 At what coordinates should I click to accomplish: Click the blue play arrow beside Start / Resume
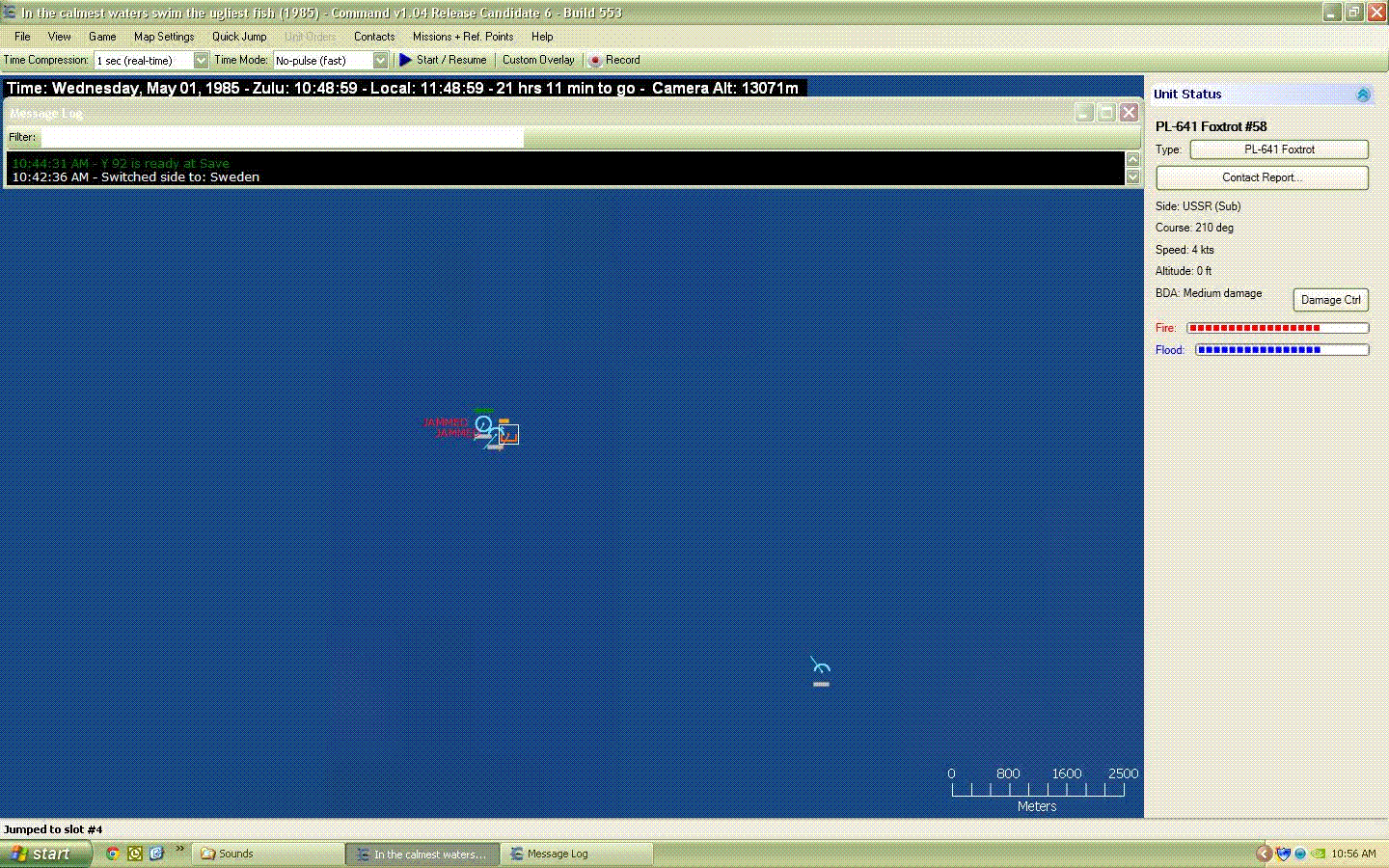coord(405,60)
